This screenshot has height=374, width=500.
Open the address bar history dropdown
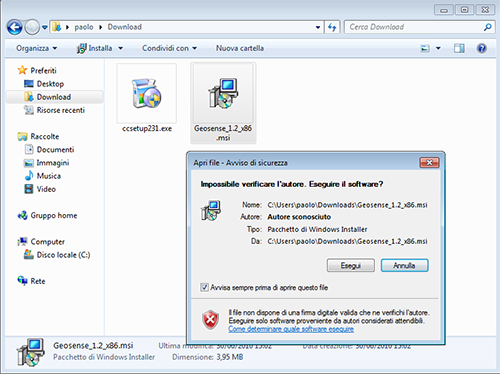[x=318, y=27]
